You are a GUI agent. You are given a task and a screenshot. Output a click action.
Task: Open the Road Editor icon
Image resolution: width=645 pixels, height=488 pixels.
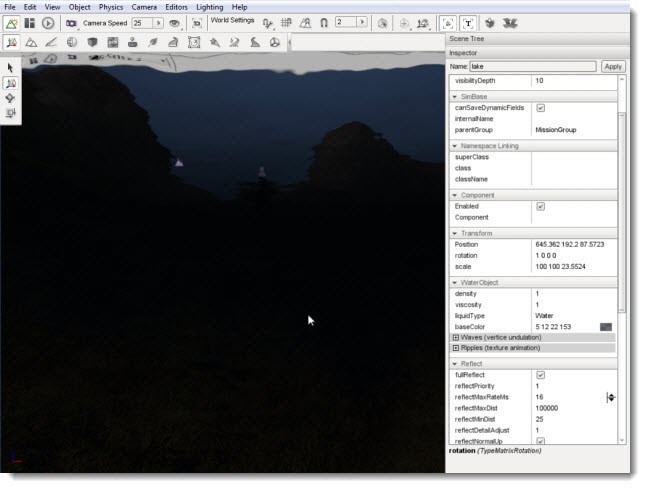point(255,42)
